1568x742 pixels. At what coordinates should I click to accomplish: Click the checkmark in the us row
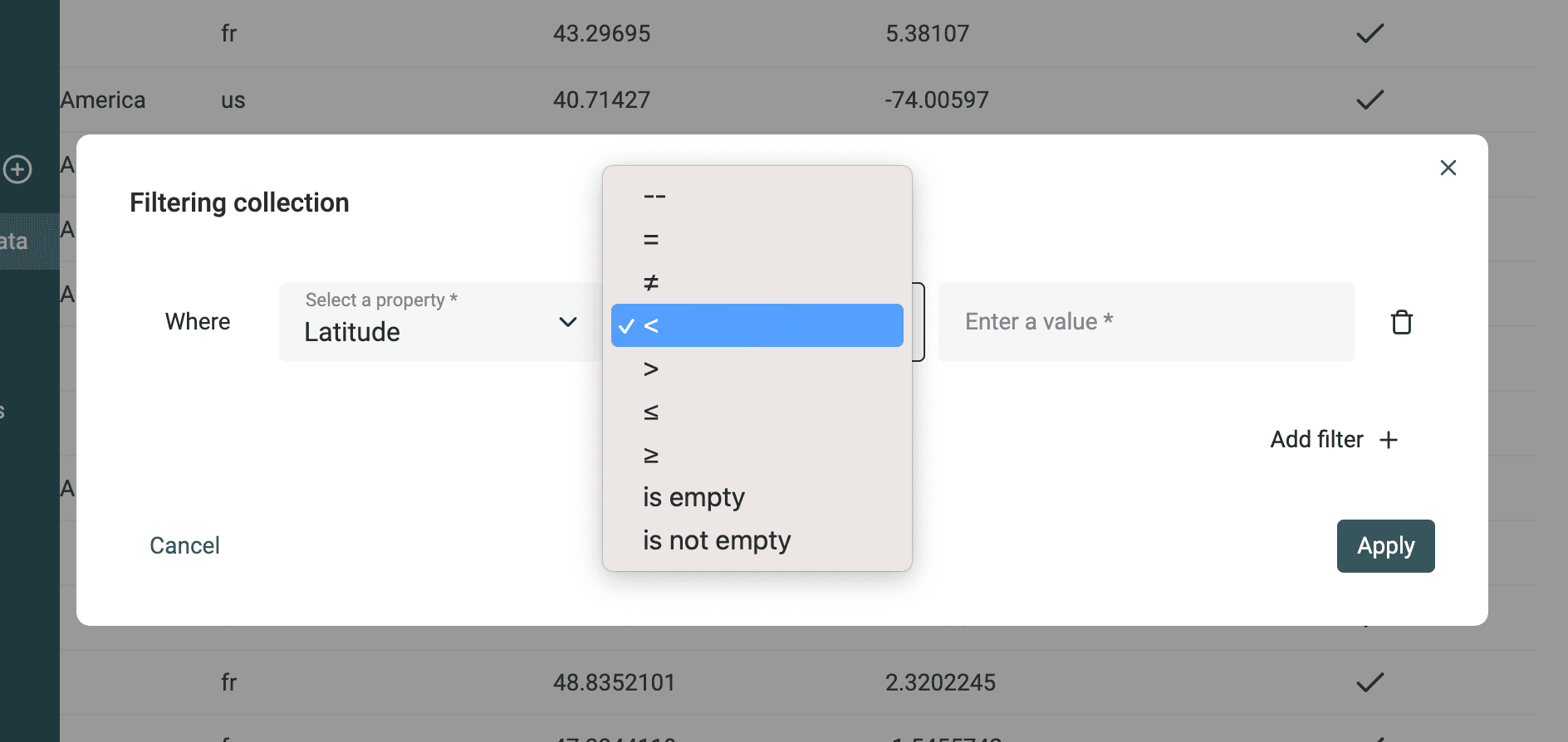[x=1370, y=99]
